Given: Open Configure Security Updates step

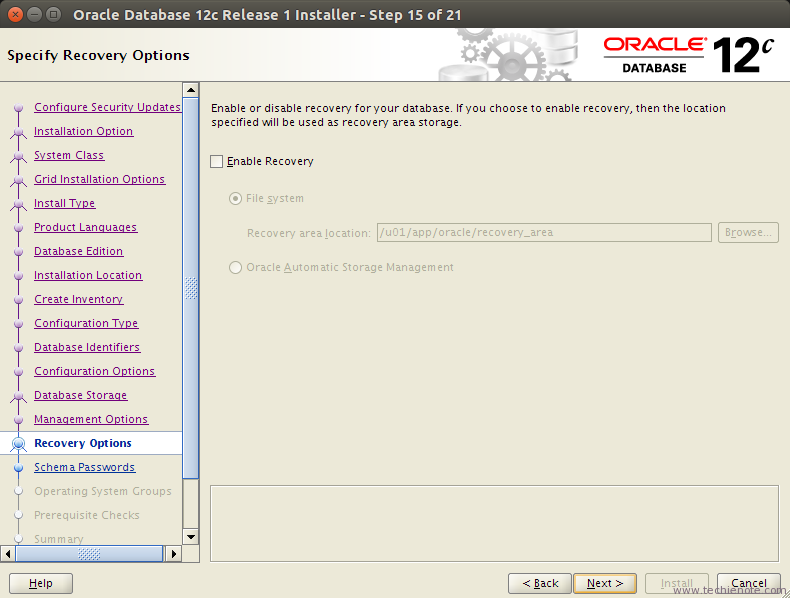Looking at the screenshot, I should click(107, 107).
